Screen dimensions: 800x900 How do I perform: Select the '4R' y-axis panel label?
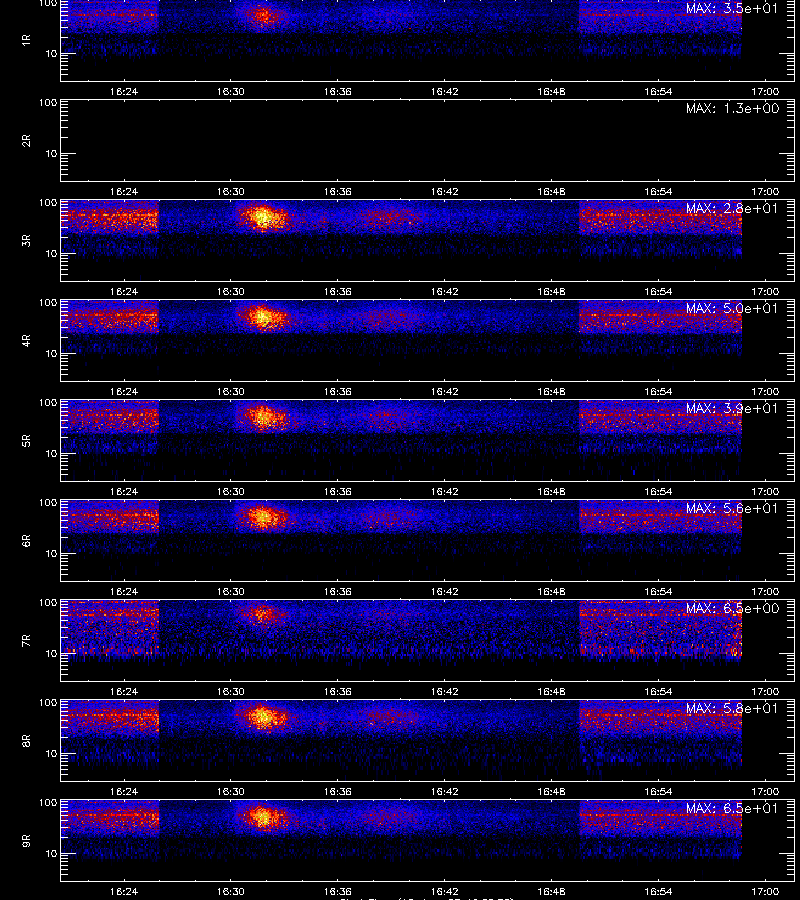[x=26, y=340]
